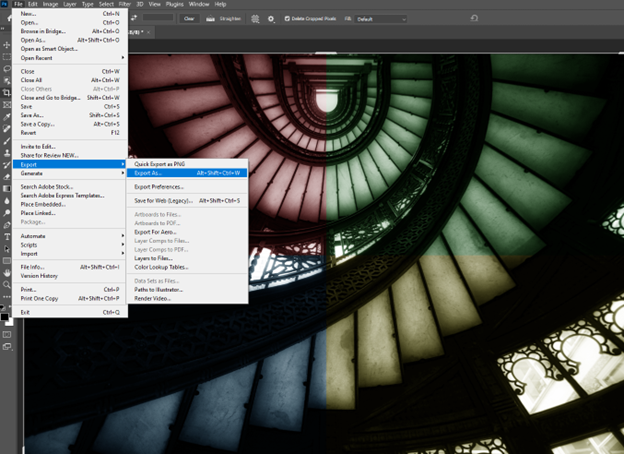This screenshot has height=454, width=624.
Task: Select the Lasso tool
Action: tap(7, 68)
